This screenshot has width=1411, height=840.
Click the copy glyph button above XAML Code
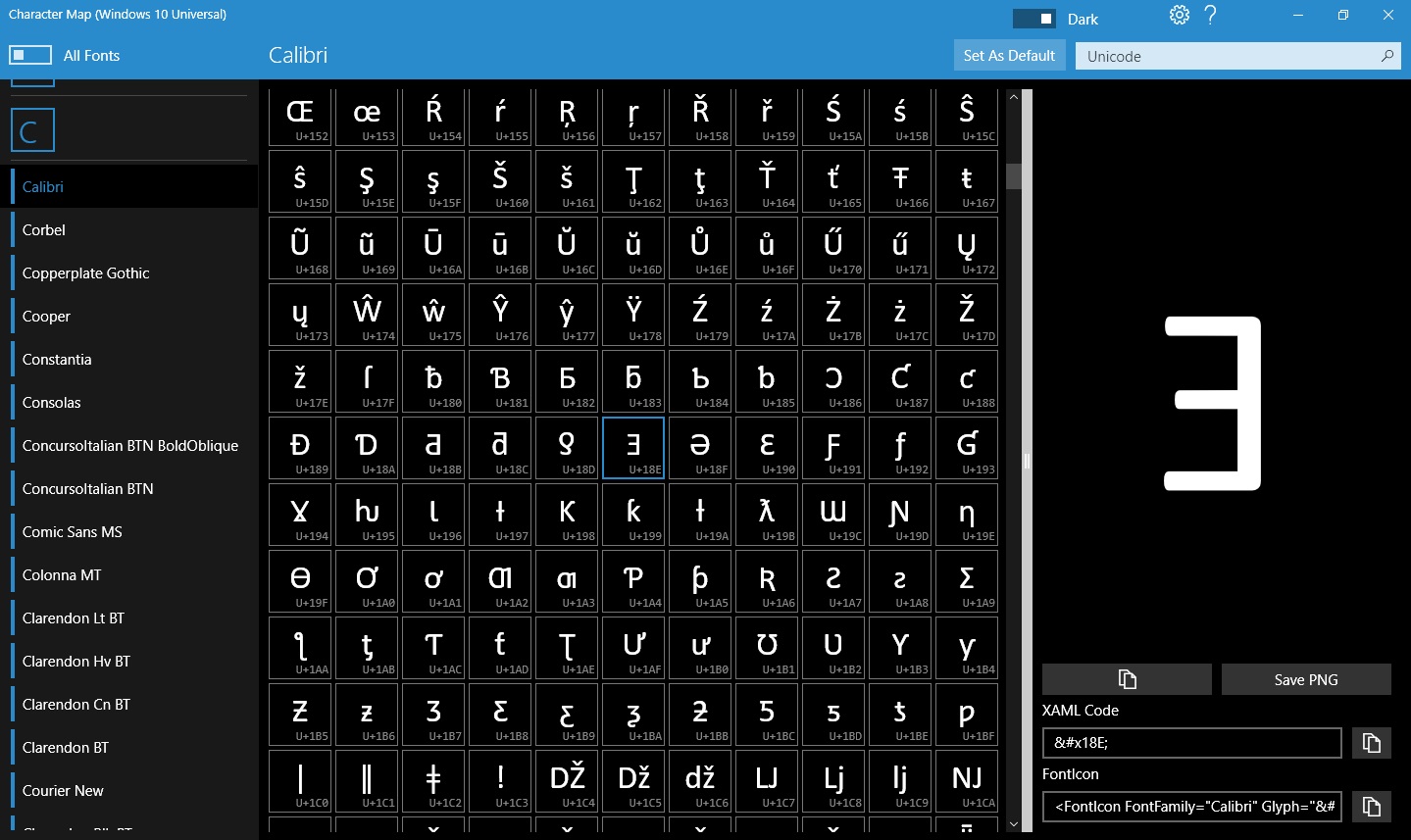pyautogui.click(x=1127, y=679)
